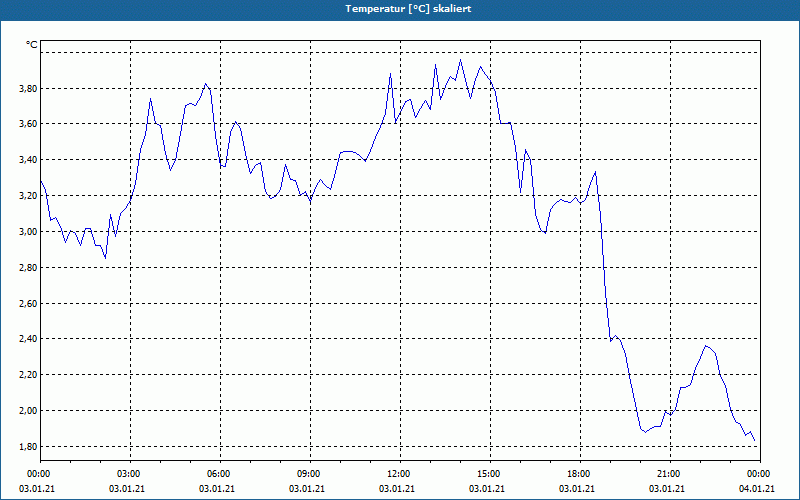Click the 03.01.21 date beneath 15:00
The height and width of the screenshot is (500, 800).
pos(487,489)
